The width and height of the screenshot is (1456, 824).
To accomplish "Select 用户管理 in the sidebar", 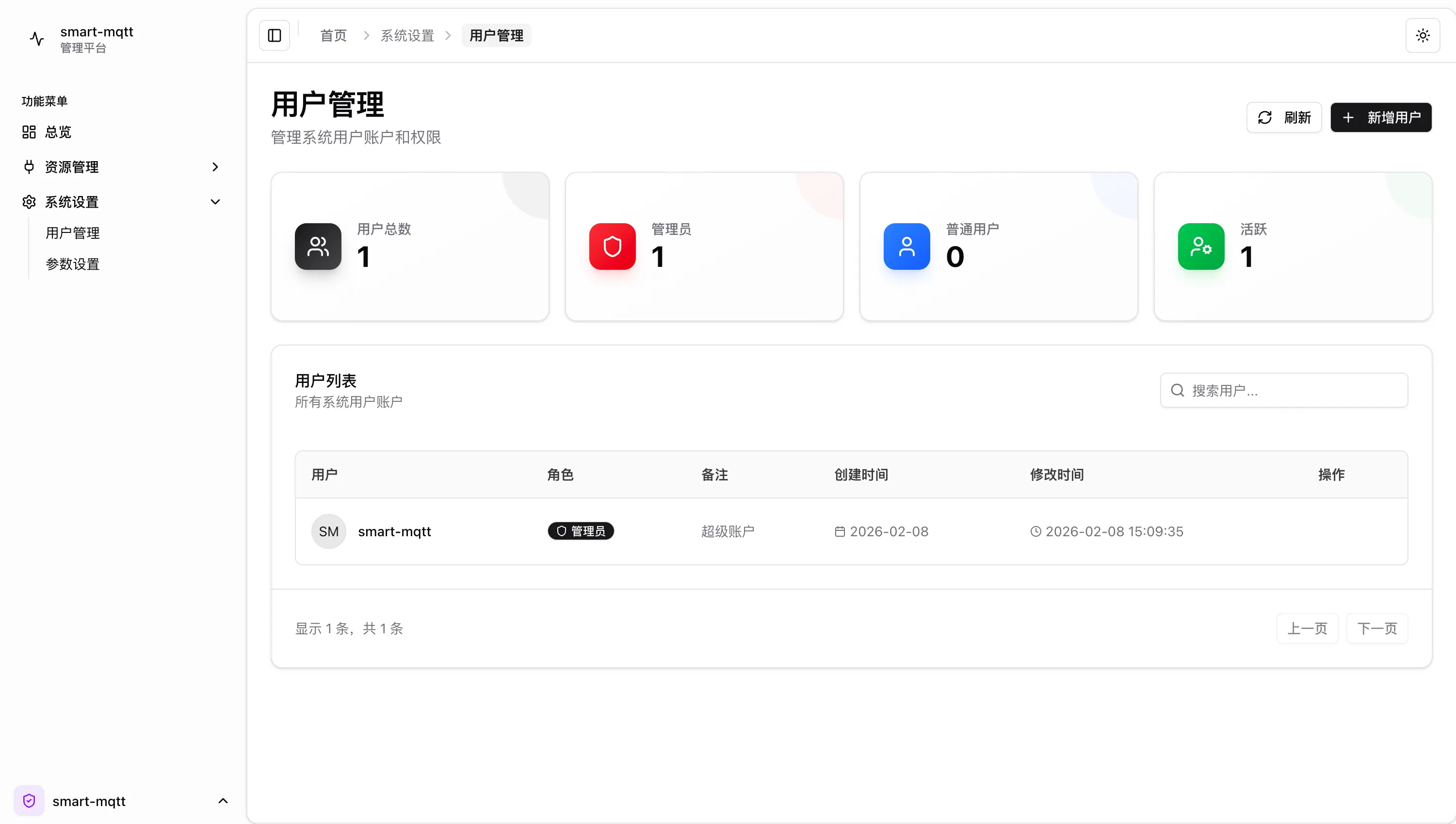I will tap(72, 233).
